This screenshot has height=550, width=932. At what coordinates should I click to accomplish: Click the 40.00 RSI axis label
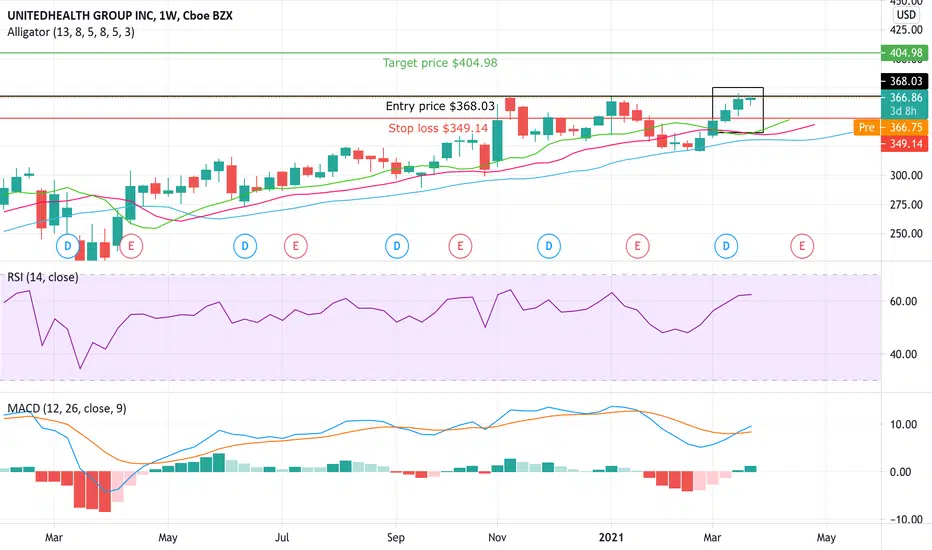(903, 354)
